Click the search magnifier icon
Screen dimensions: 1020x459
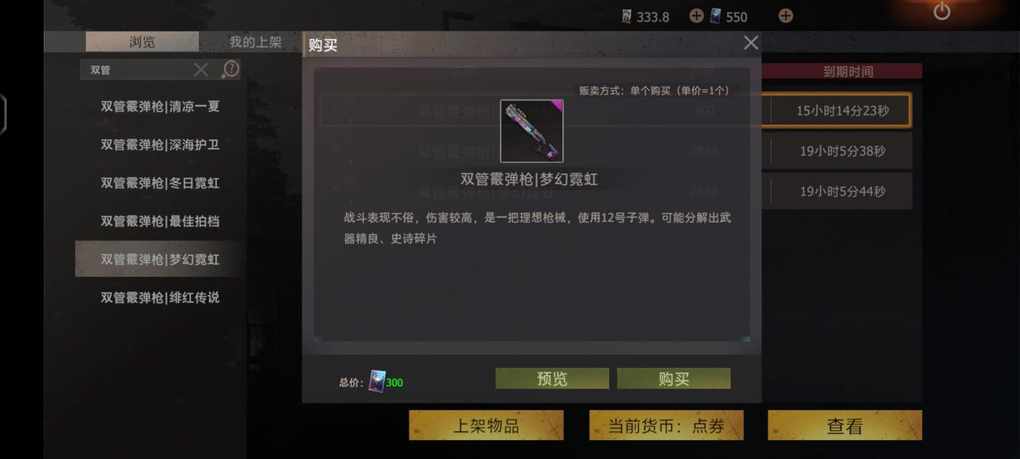(x=230, y=69)
